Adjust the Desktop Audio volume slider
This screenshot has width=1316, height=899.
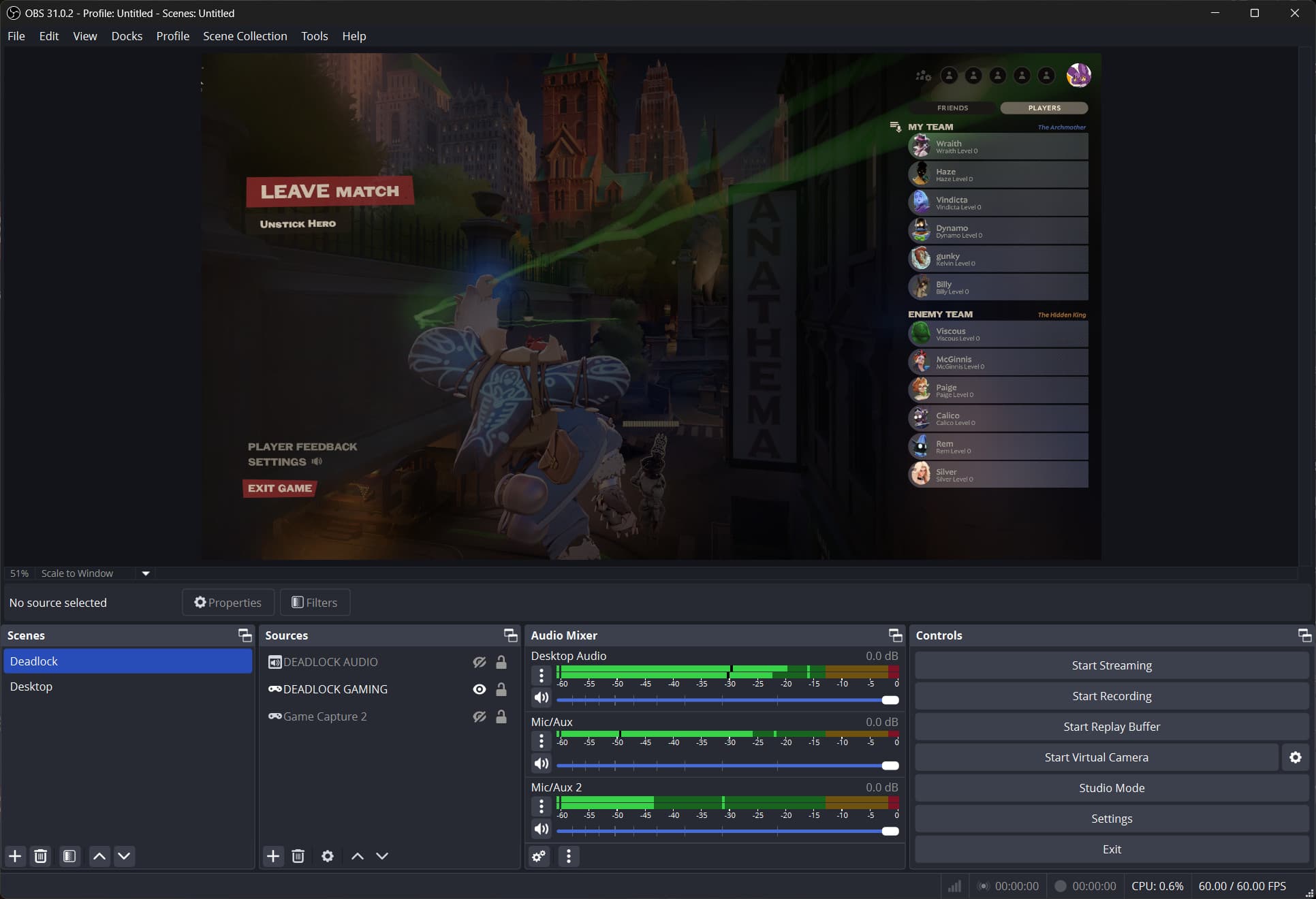click(727, 700)
